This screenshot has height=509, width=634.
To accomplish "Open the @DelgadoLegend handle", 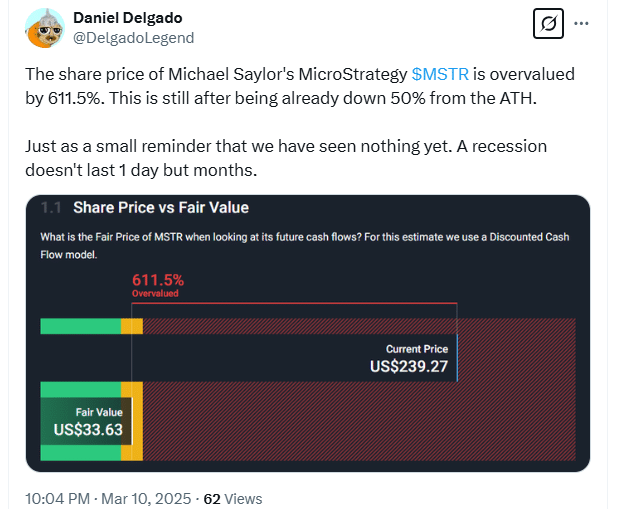I will pos(134,37).
